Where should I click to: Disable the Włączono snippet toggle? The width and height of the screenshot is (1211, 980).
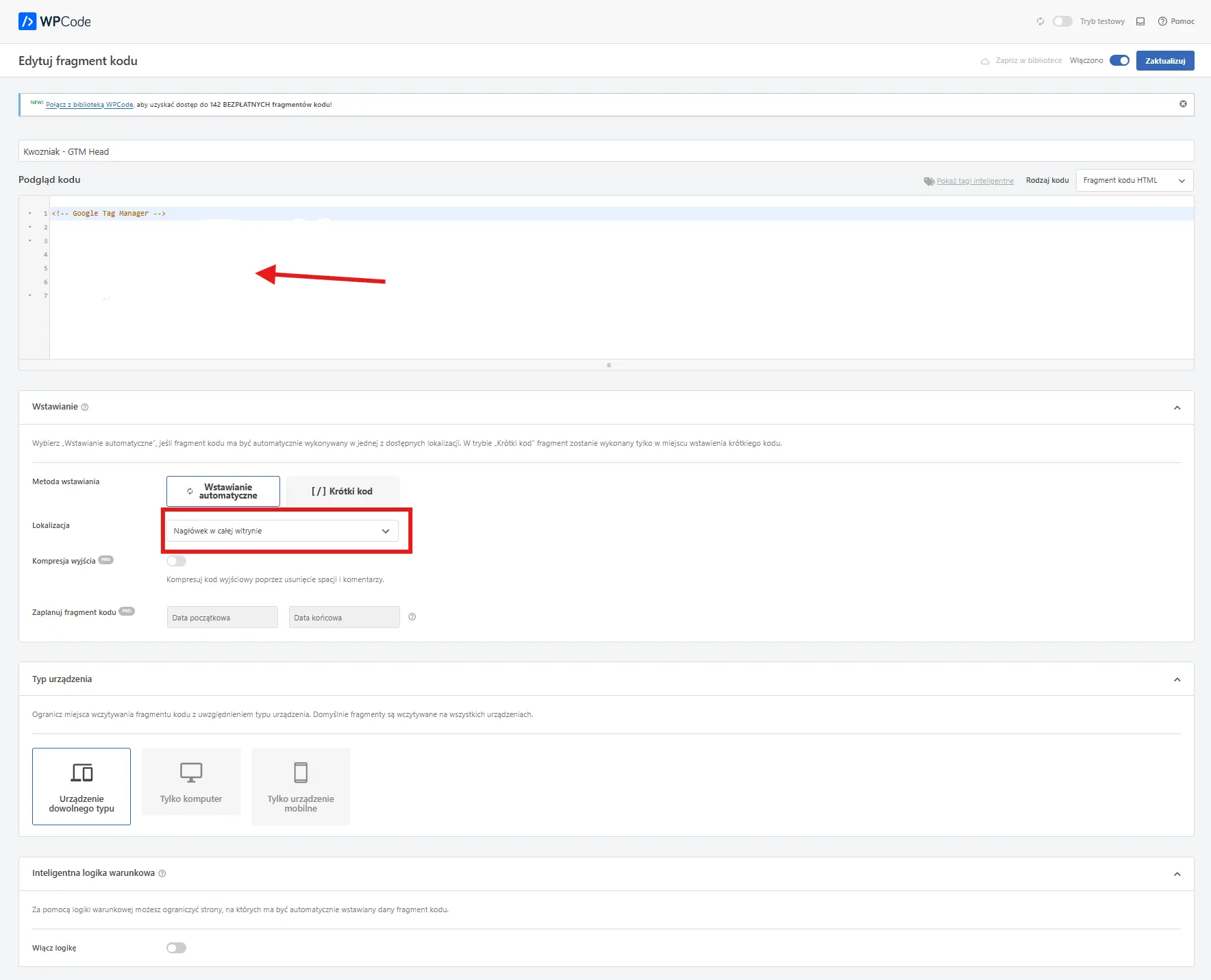point(1119,60)
